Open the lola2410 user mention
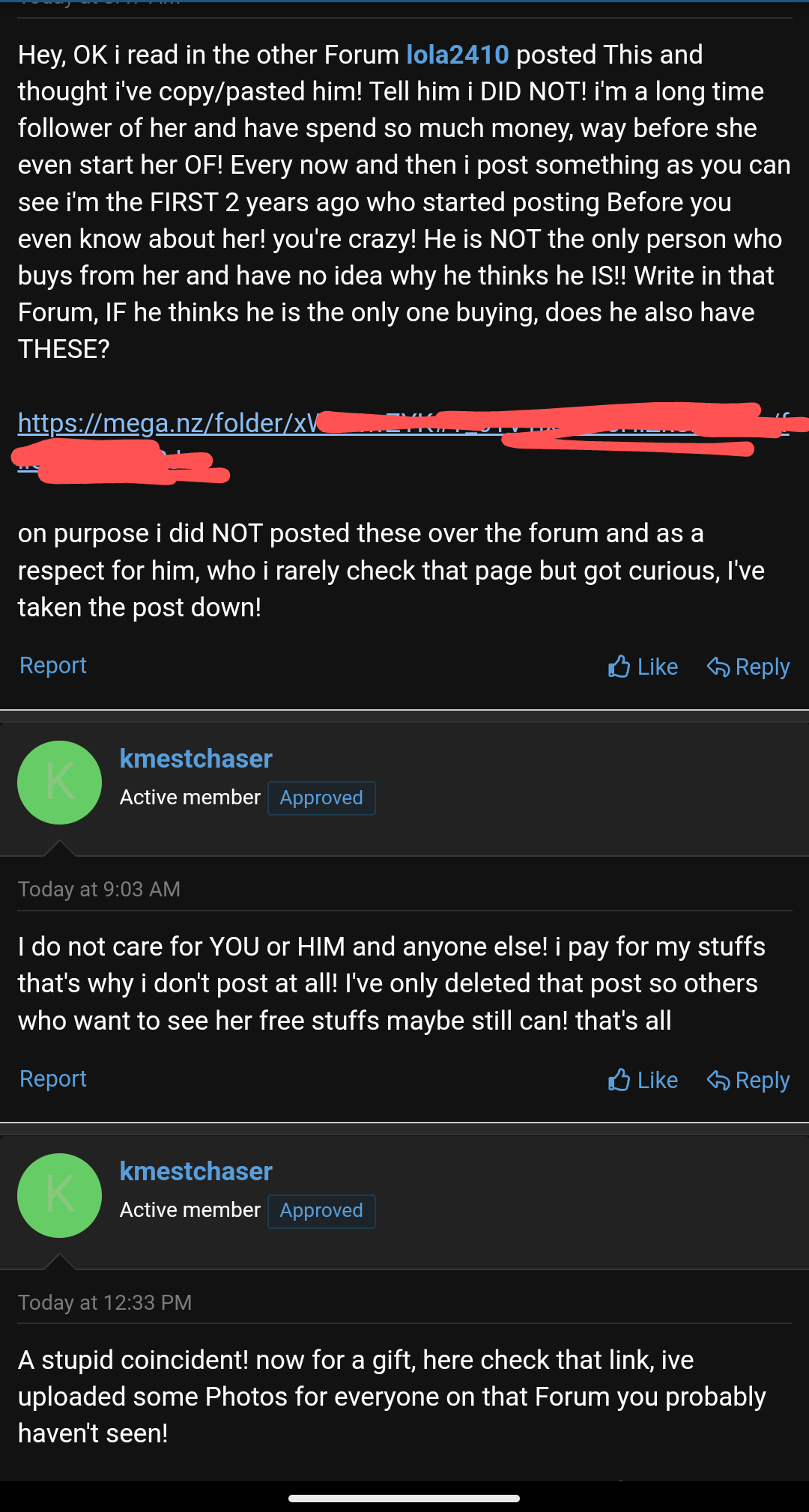 (457, 55)
